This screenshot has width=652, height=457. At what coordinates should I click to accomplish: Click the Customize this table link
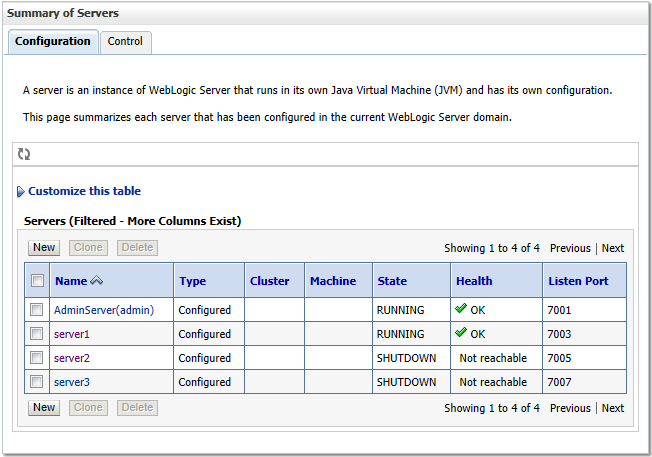pos(84,191)
